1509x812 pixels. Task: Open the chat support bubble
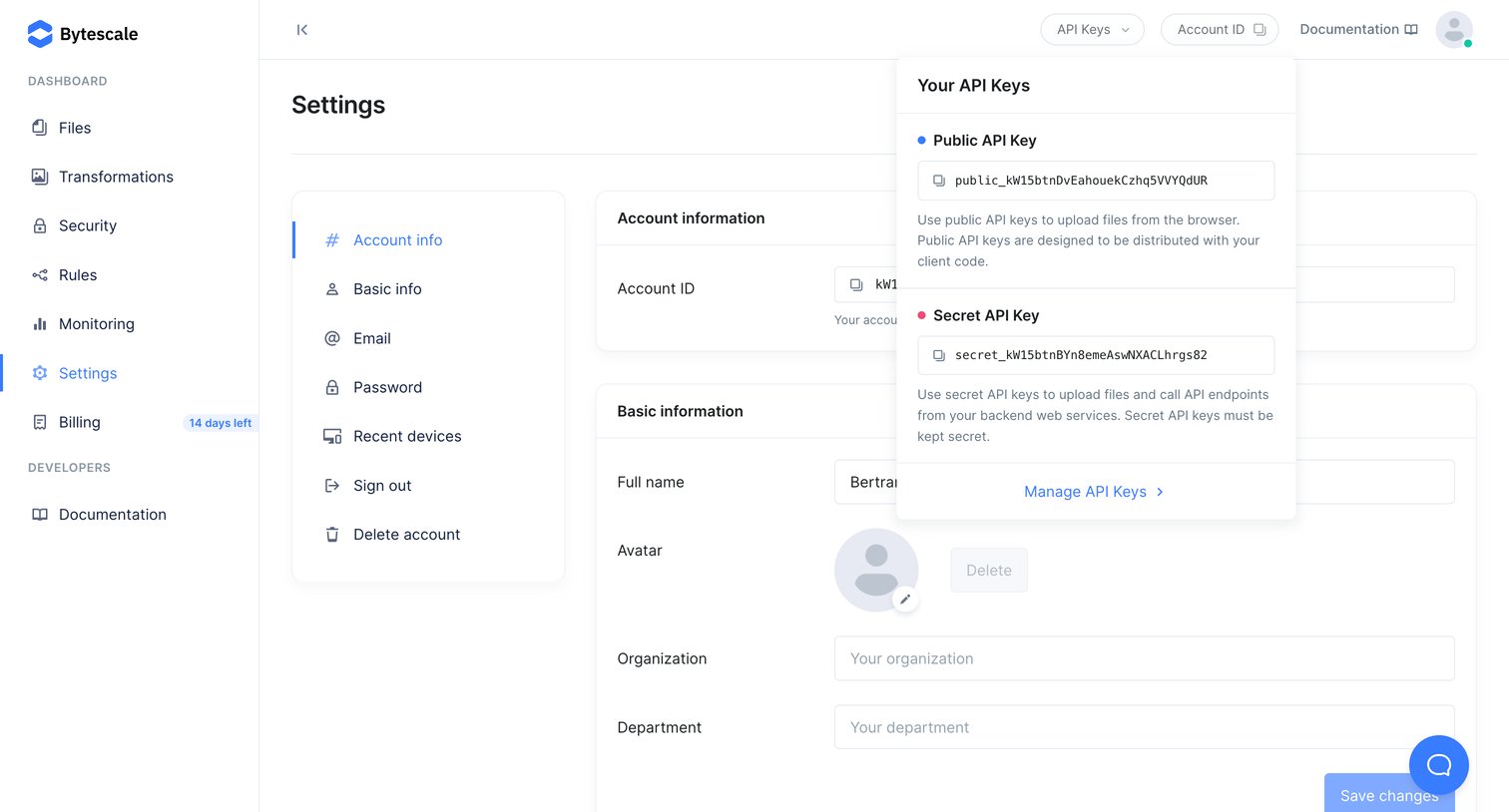click(1438, 765)
